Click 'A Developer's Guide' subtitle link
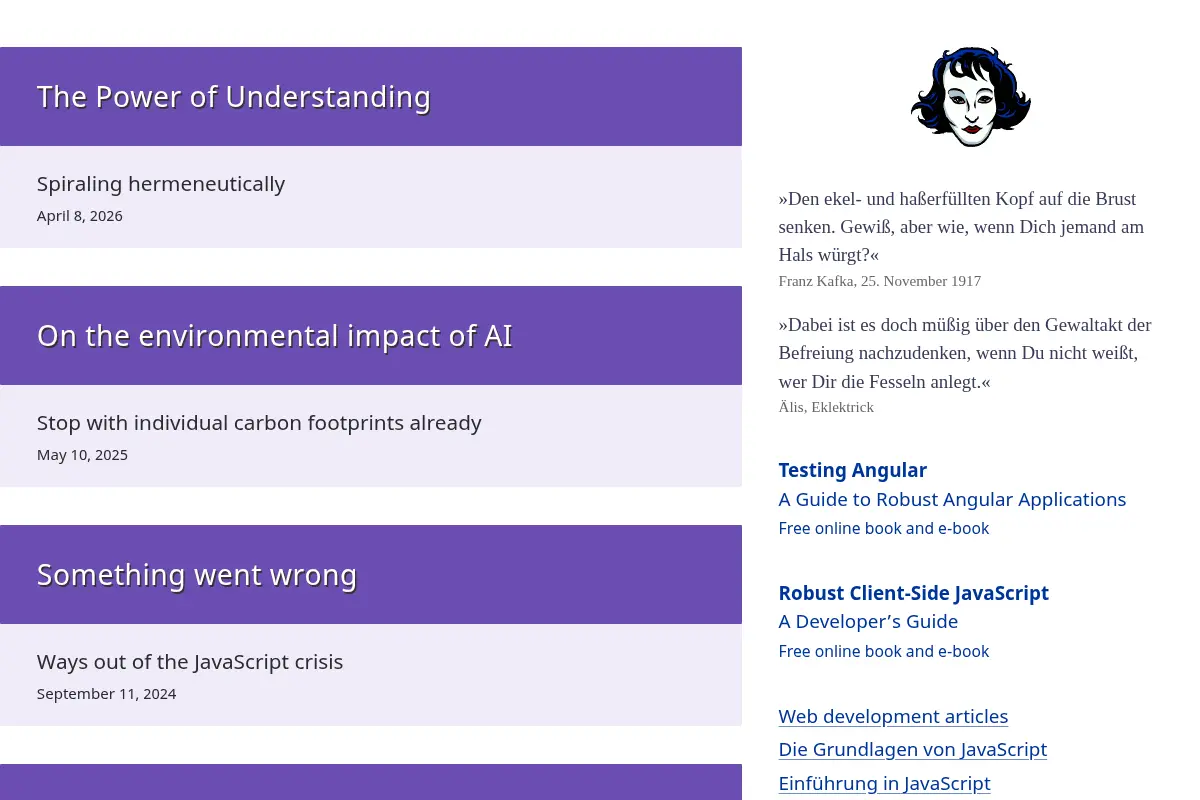The height and width of the screenshot is (800, 1200). tap(868, 622)
